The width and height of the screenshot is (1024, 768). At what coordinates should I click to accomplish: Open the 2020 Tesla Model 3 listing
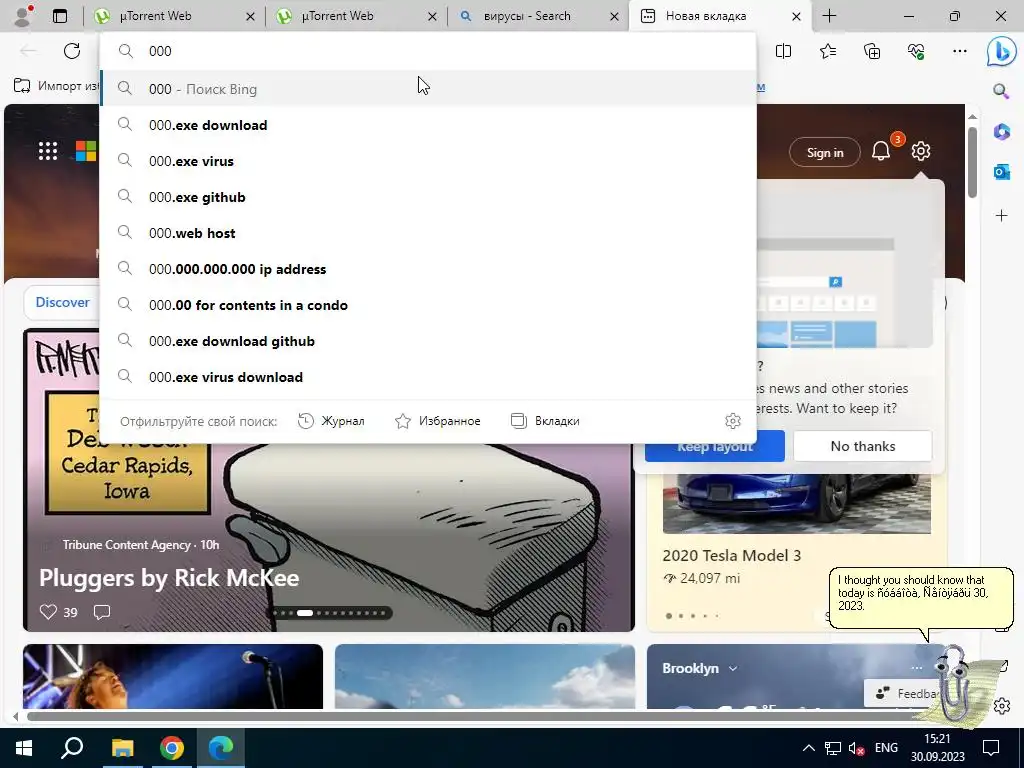pyautogui.click(x=731, y=556)
